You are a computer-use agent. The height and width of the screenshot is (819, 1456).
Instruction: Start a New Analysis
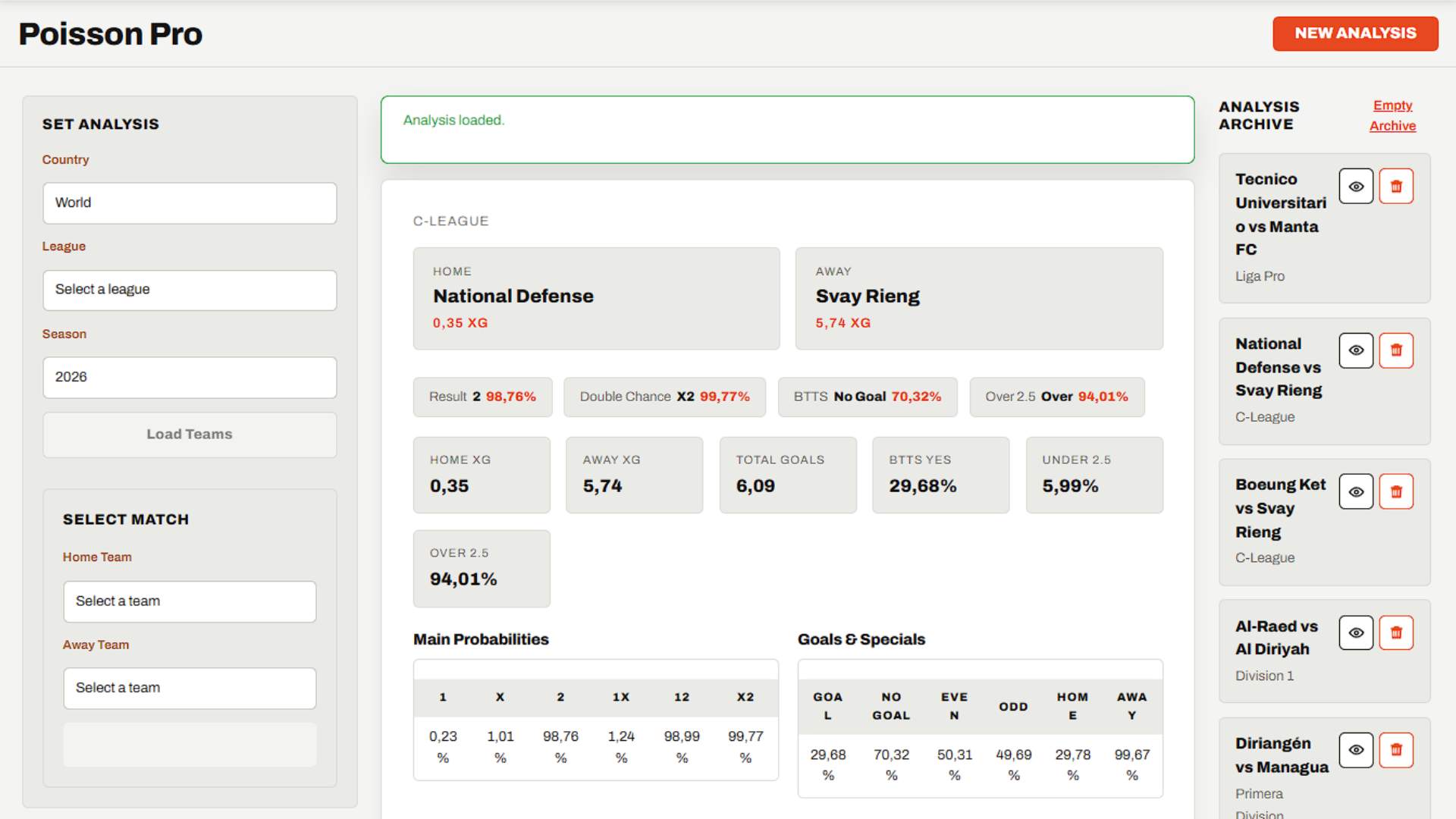click(1355, 33)
